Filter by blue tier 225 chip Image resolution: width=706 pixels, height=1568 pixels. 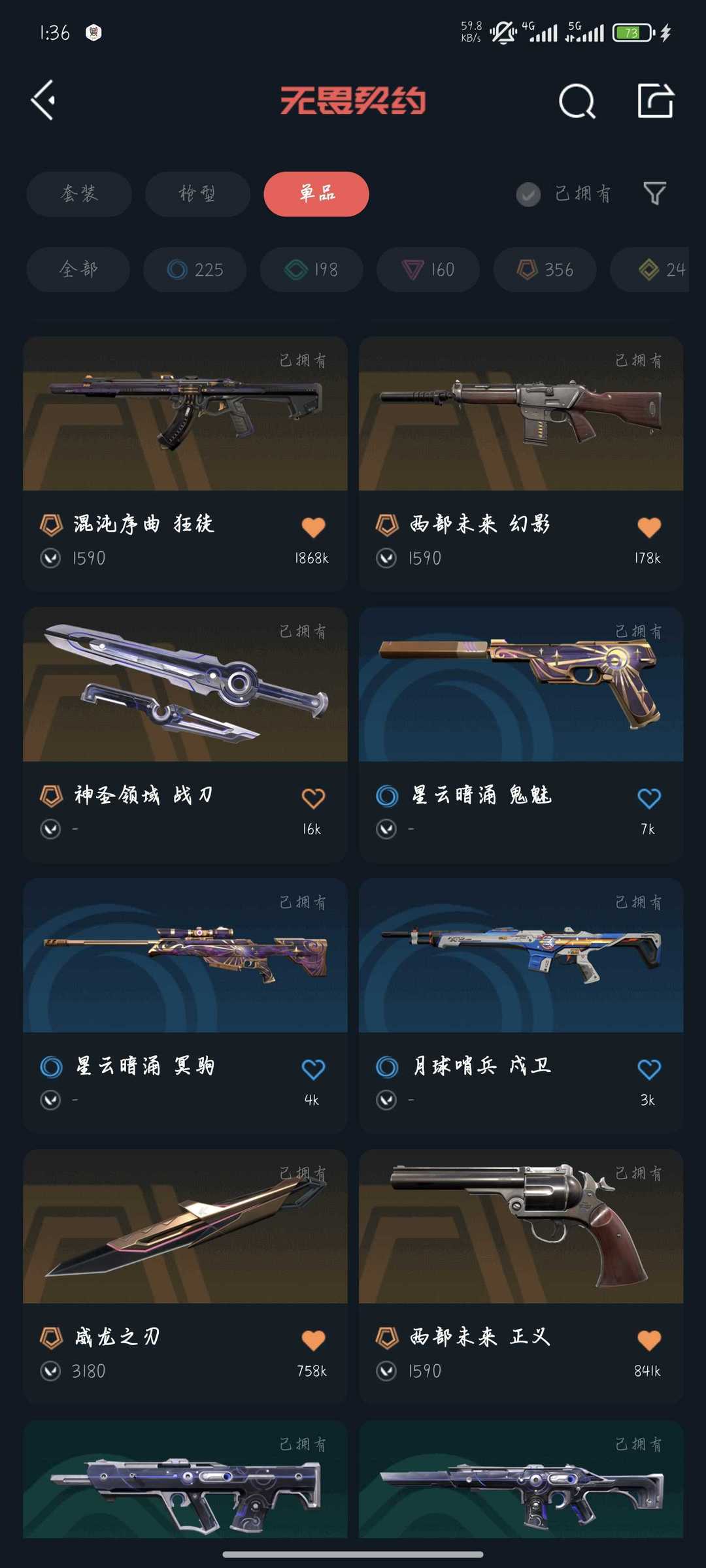195,269
